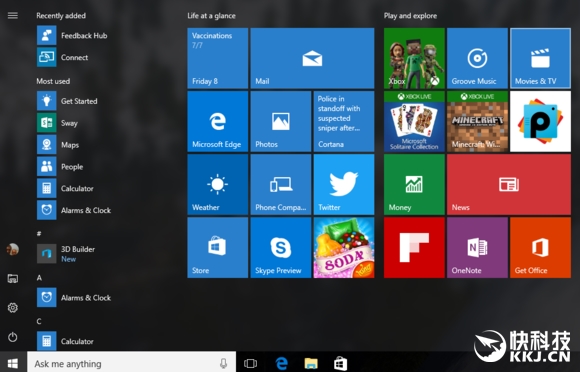580x372 pixels.
Task: Click the 'Life at a glance' group header
Action: (212, 16)
